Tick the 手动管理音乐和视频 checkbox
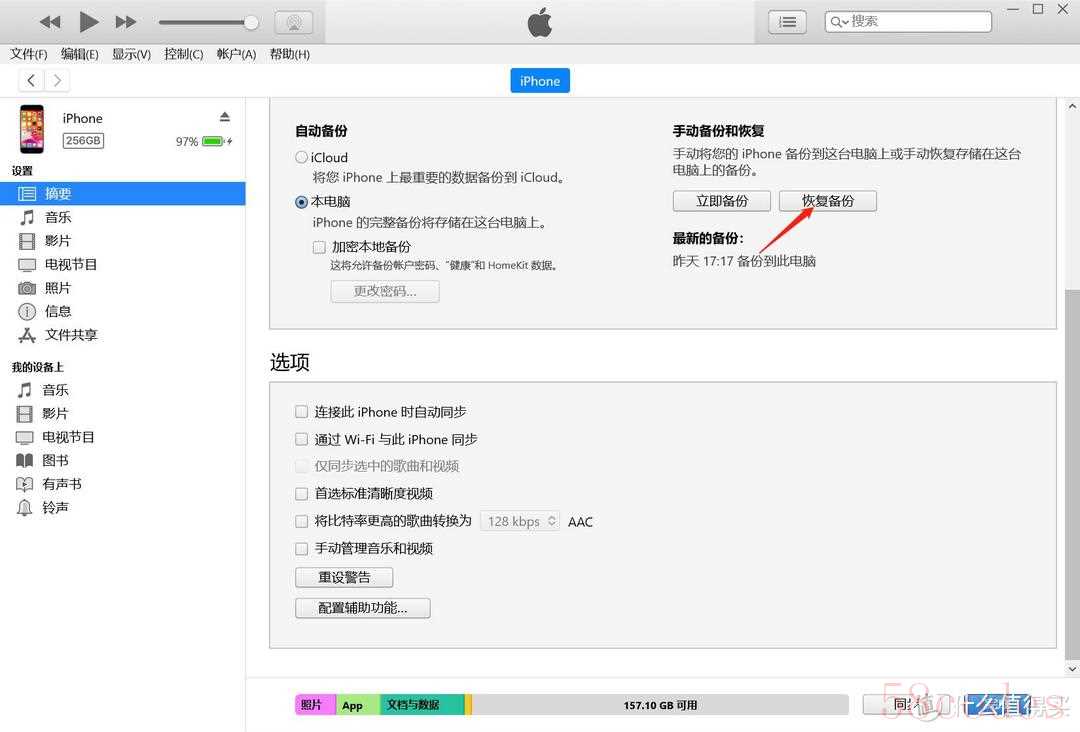Viewport: 1080px width, 732px height. [301, 548]
